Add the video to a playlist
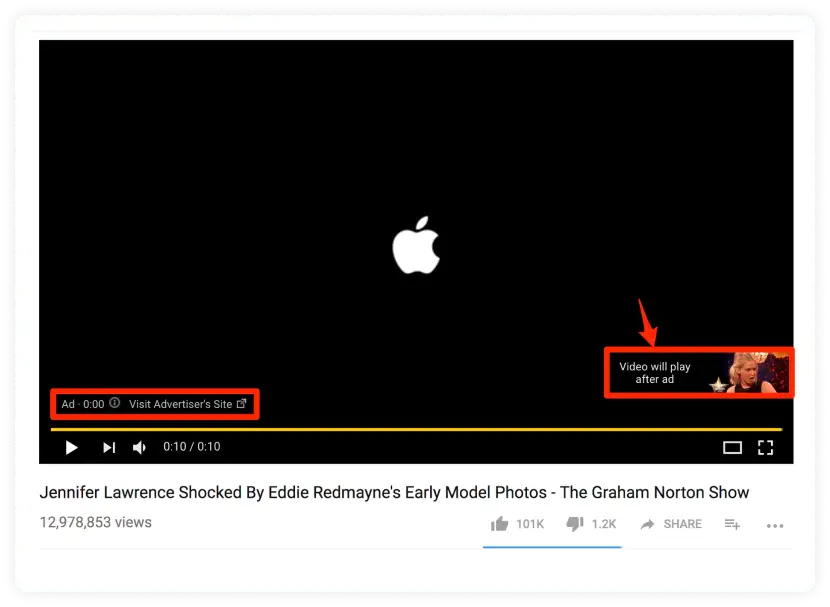This screenshot has height=607, width=830. [x=732, y=524]
